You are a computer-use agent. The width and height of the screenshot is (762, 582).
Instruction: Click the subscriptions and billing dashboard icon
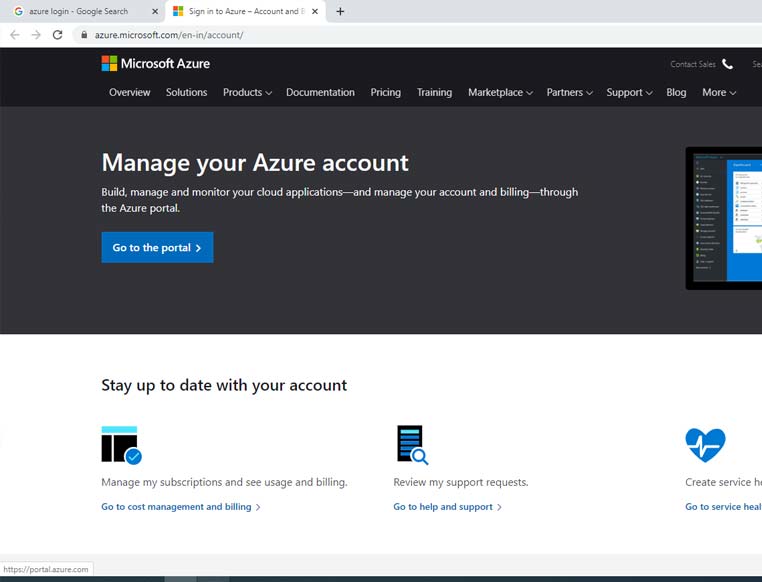click(x=121, y=445)
